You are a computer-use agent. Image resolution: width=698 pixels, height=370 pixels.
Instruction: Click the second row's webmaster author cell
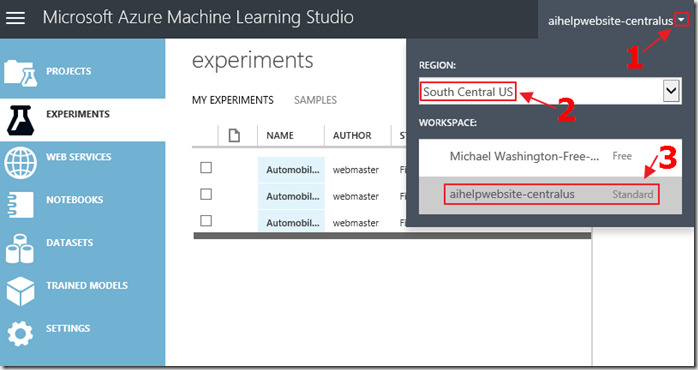coord(356,196)
